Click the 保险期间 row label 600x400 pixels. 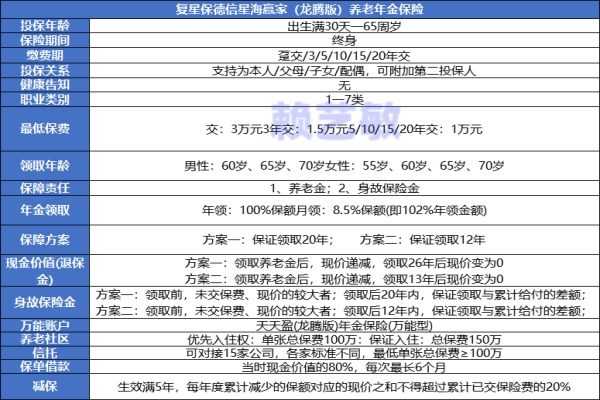pyautogui.click(x=45, y=41)
